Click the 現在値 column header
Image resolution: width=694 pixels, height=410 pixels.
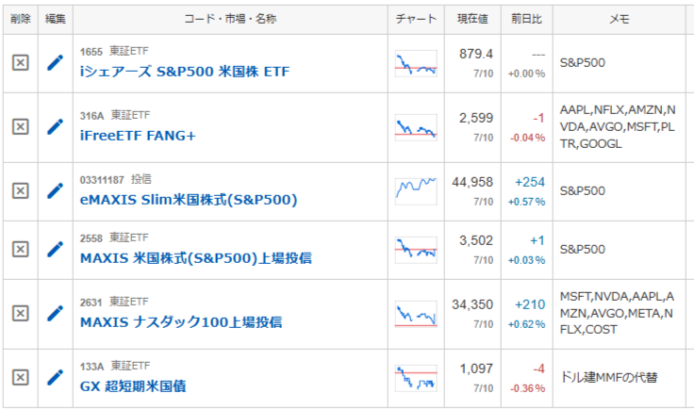[473, 19]
